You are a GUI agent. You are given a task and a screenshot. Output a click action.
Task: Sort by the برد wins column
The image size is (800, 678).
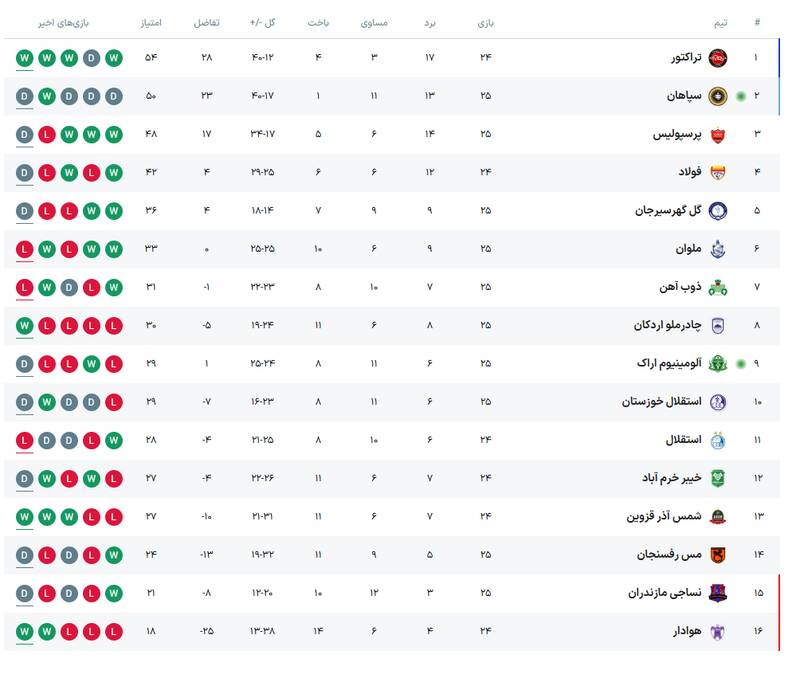pyautogui.click(x=430, y=22)
